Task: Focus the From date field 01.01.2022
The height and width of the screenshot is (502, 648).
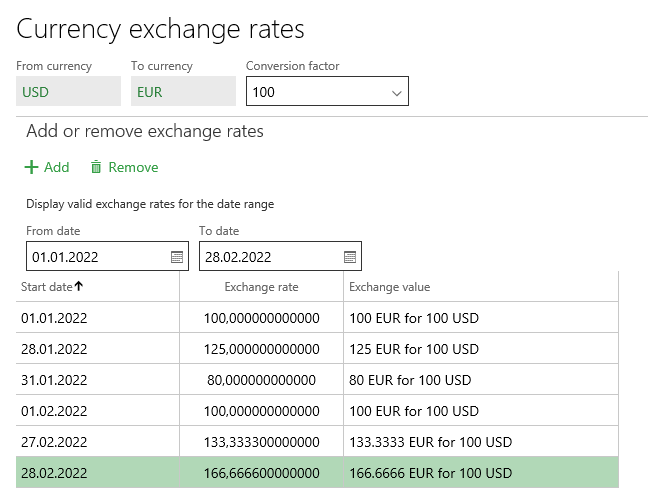Action: [x=96, y=257]
